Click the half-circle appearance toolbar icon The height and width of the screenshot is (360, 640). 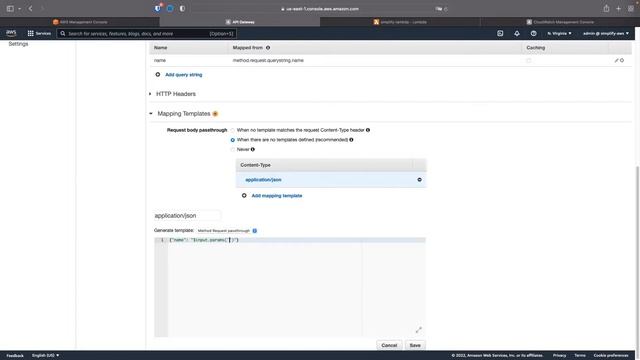coord(182,9)
